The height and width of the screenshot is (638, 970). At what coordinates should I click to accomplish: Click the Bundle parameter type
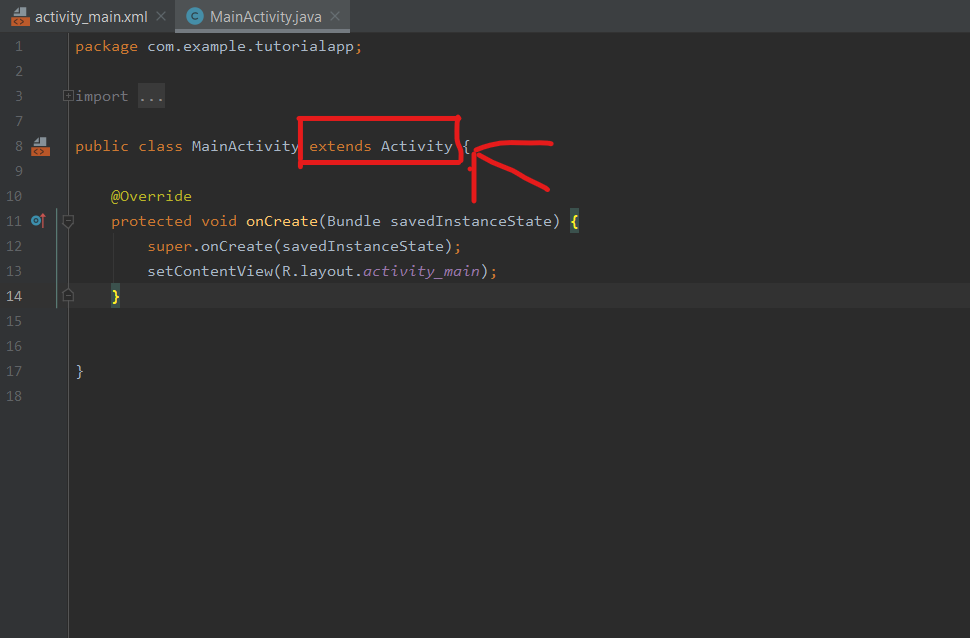click(x=354, y=221)
